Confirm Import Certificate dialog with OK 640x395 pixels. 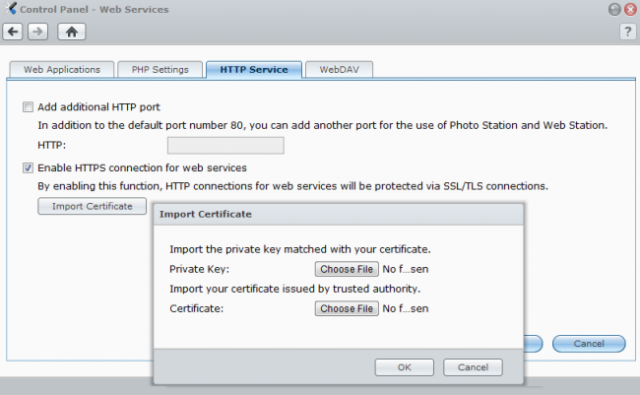(404, 367)
